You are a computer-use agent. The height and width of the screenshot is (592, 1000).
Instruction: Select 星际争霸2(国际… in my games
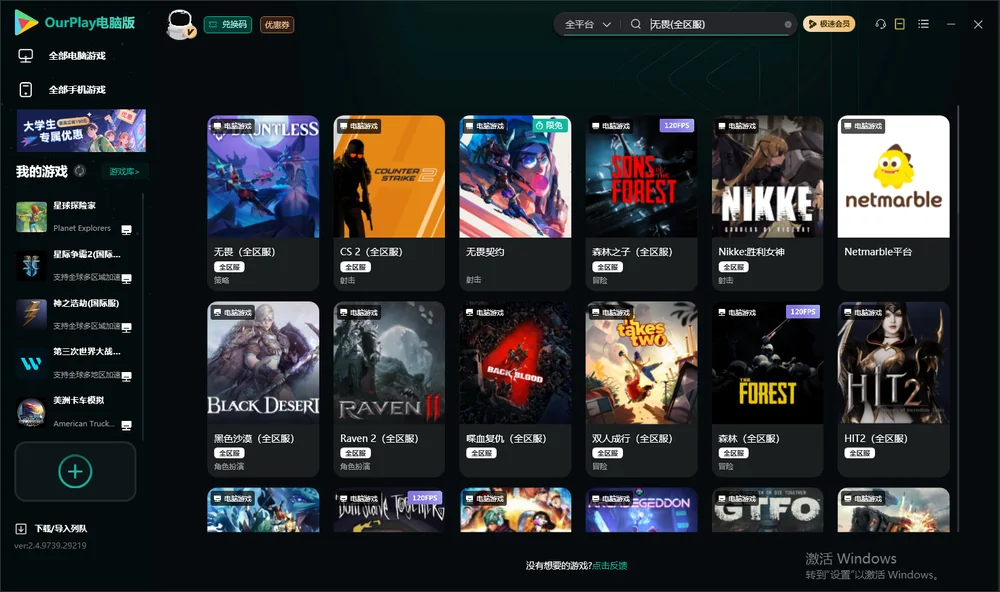pos(75,265)
